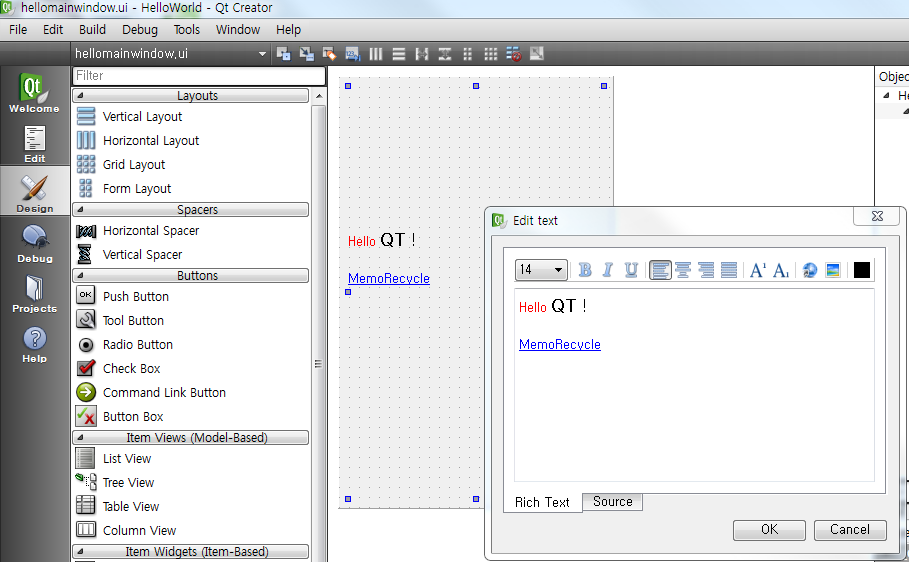Click OK in the Edit text dialog

click(769, 530)
